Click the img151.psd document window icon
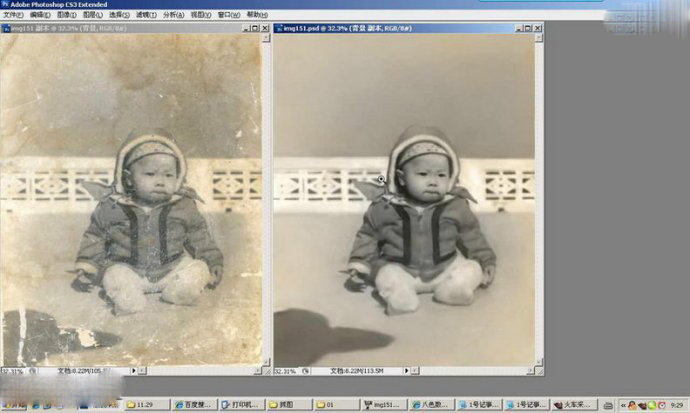This screenshot has height=413, width=690. 279,29
